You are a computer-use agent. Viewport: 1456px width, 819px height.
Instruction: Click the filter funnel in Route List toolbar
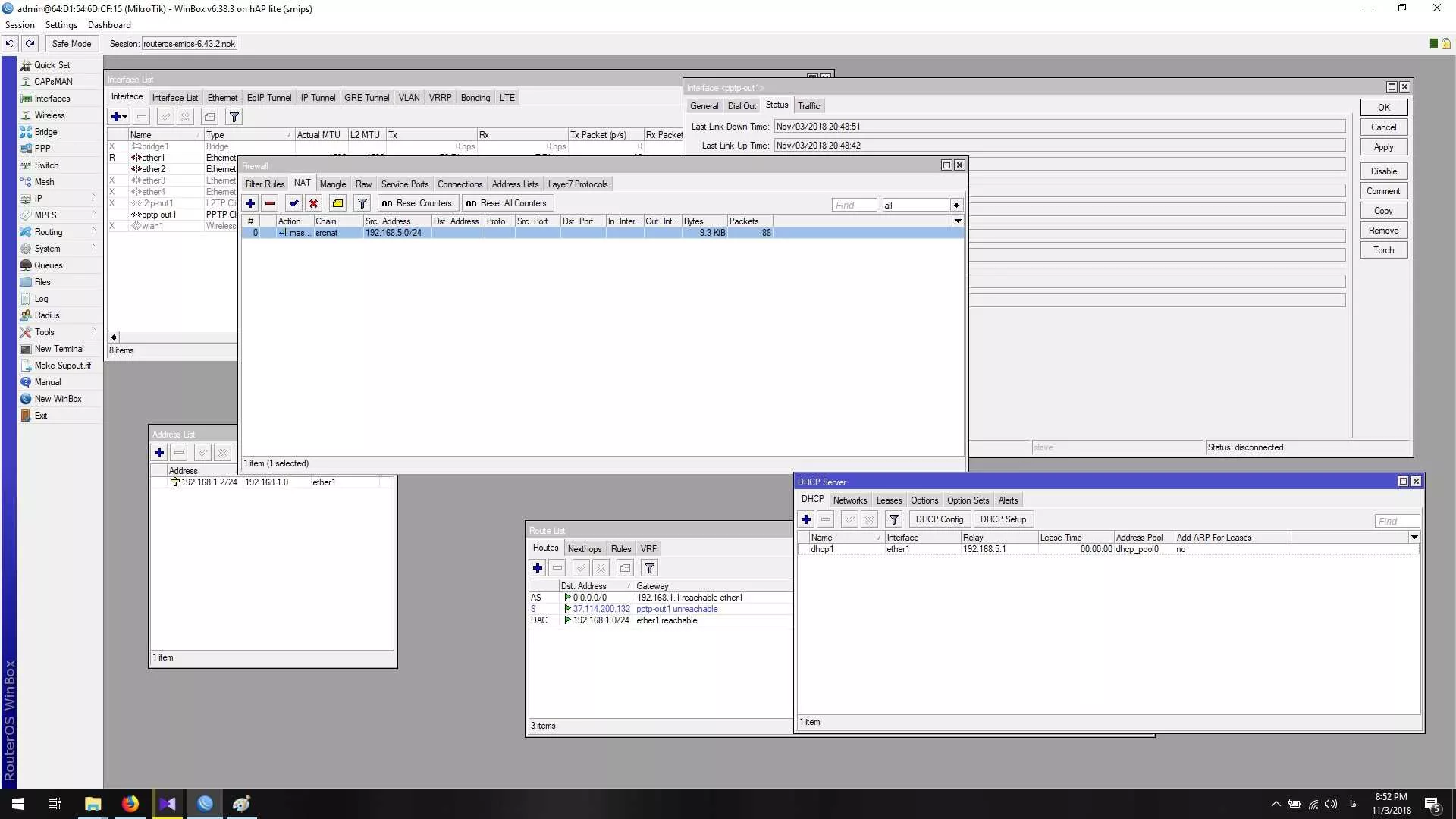click(x=650, y=568)
